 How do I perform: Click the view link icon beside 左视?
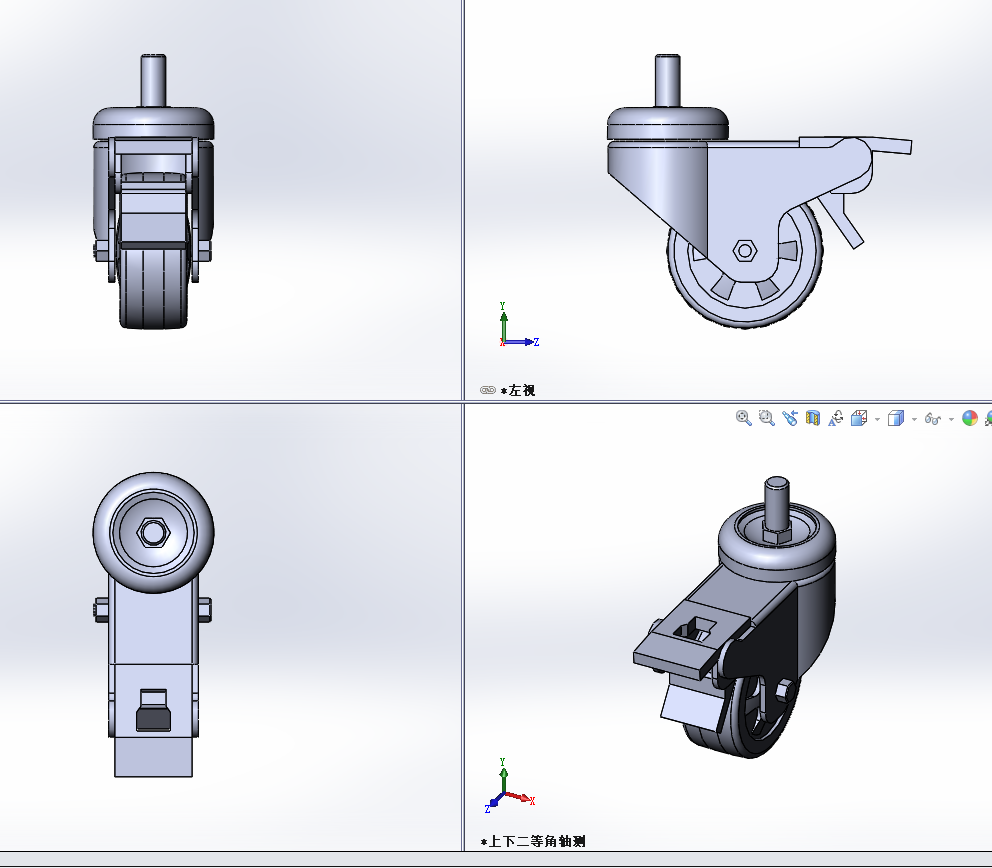pos(487,390)
